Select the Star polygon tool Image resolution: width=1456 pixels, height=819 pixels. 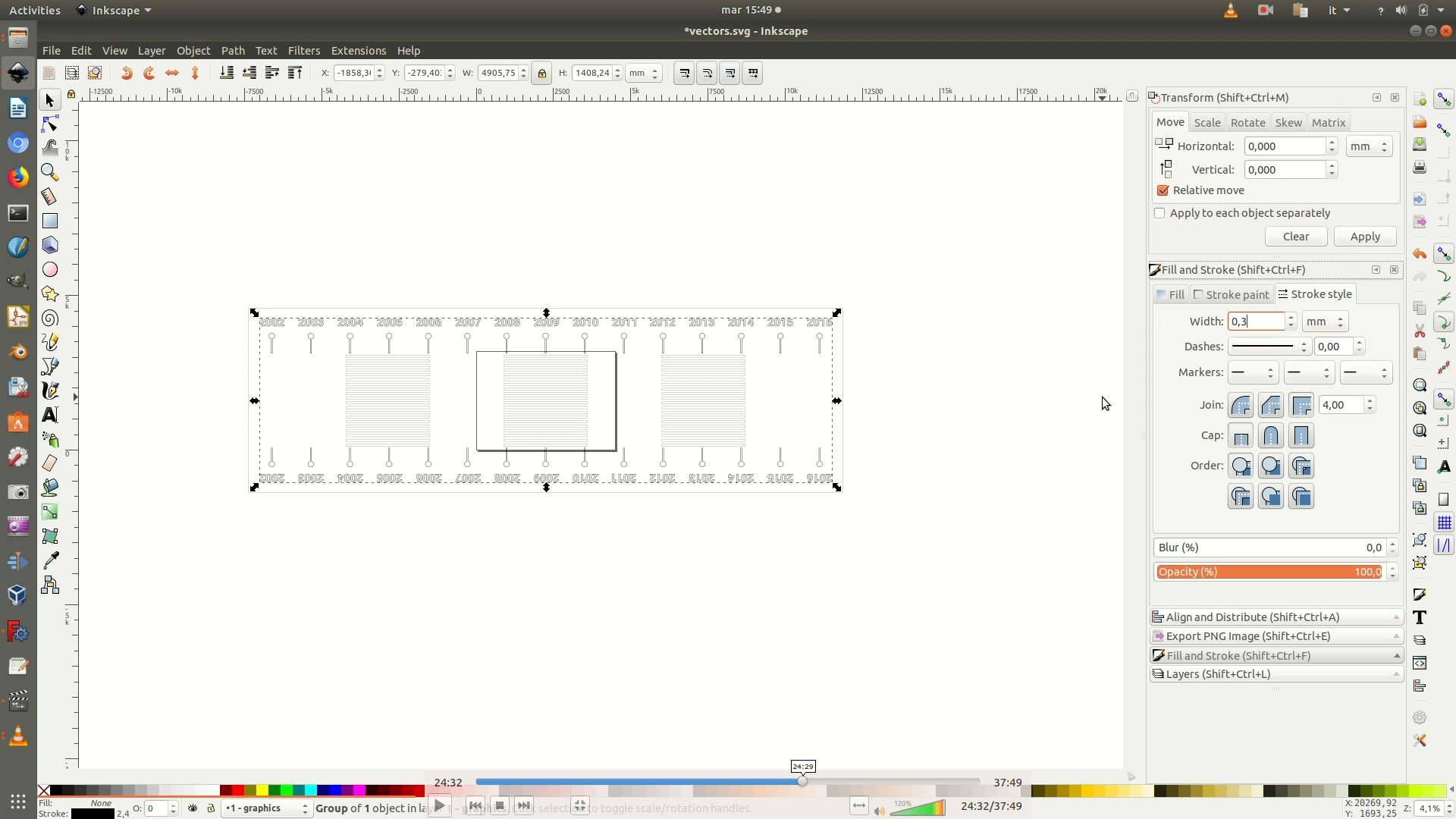[50, 293]
